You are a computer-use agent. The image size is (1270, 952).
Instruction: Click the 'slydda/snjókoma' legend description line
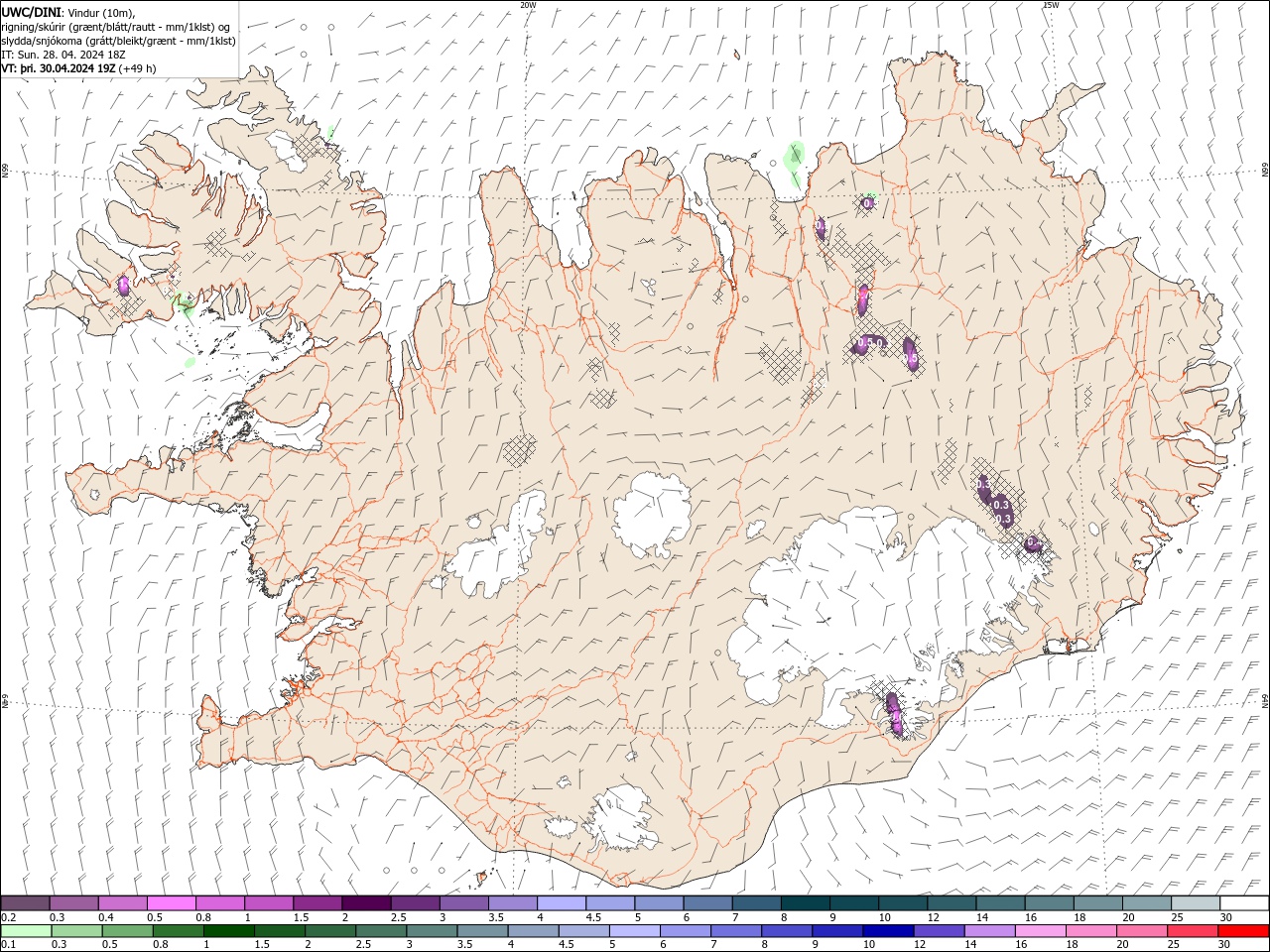pos(118,41)
